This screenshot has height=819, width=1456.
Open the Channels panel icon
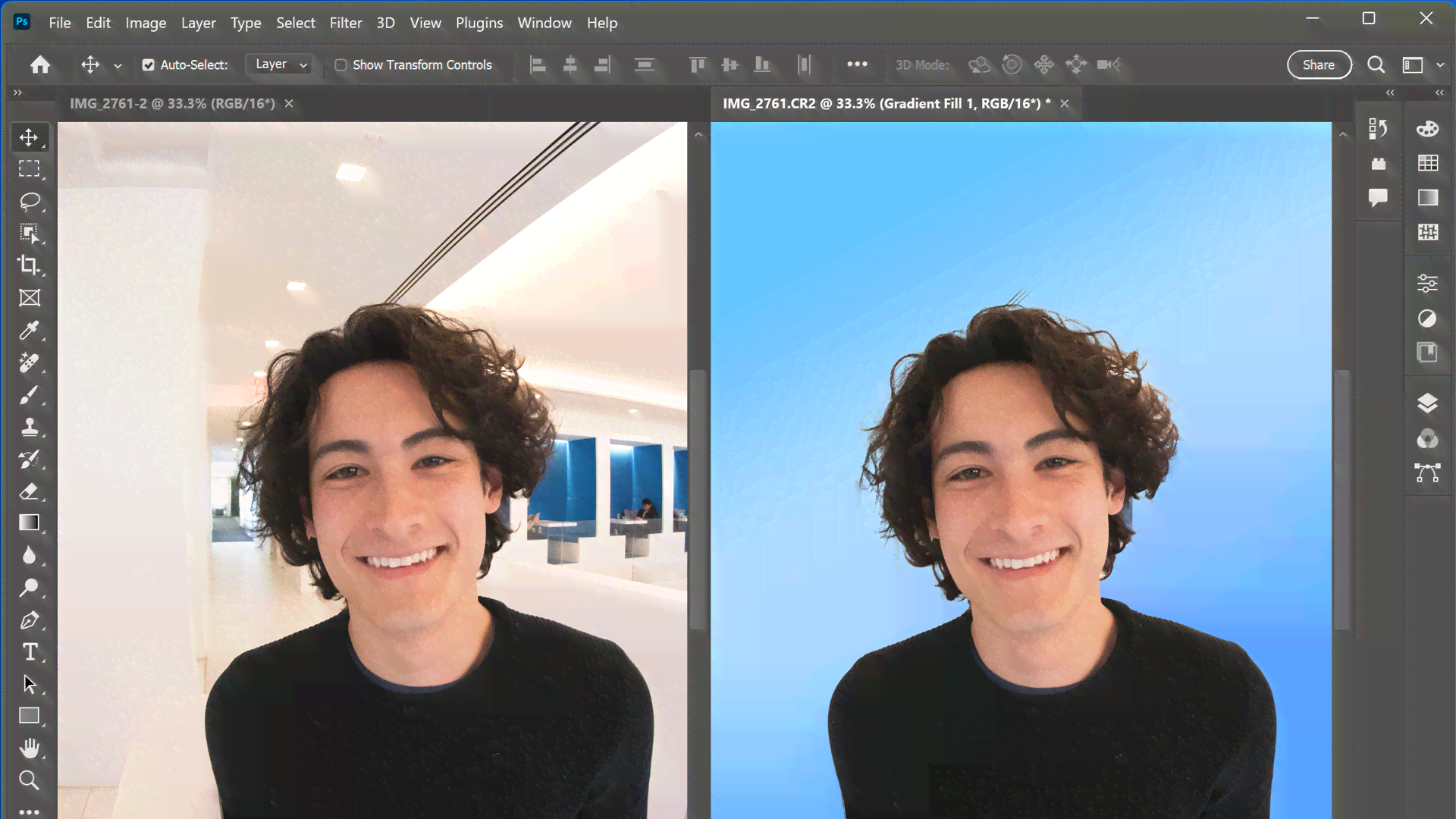(x=1427, y=438)
